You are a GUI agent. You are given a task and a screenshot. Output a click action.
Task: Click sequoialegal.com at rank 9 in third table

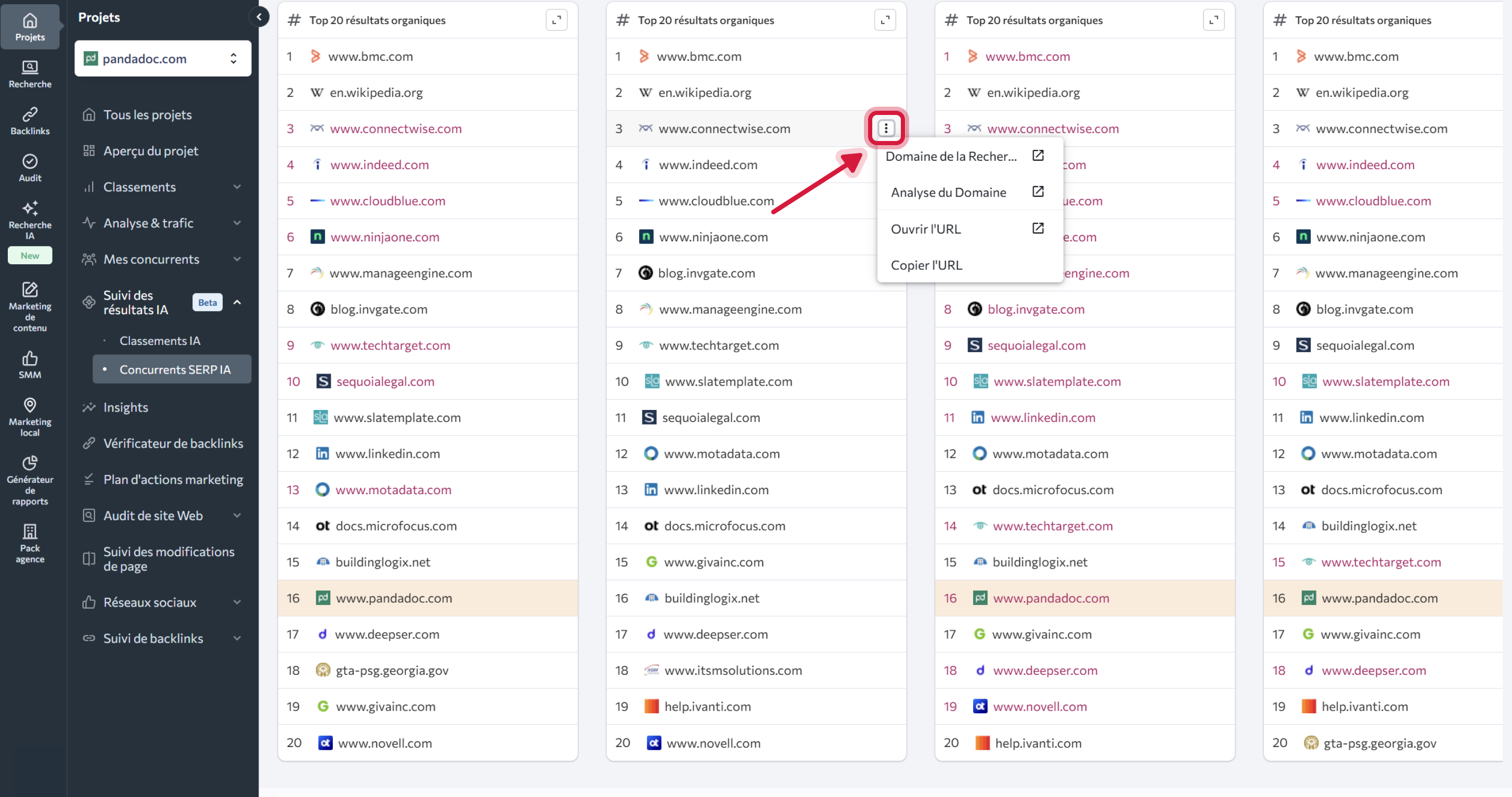point(1037,345)
